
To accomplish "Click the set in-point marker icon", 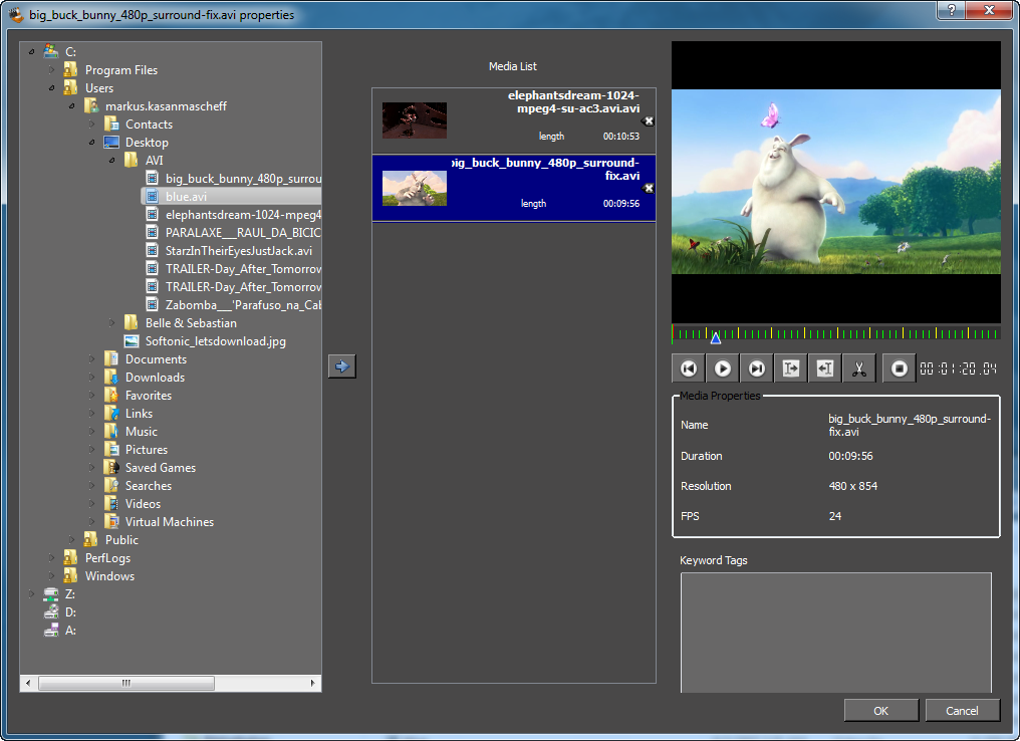I will click(x=791, y=369).
